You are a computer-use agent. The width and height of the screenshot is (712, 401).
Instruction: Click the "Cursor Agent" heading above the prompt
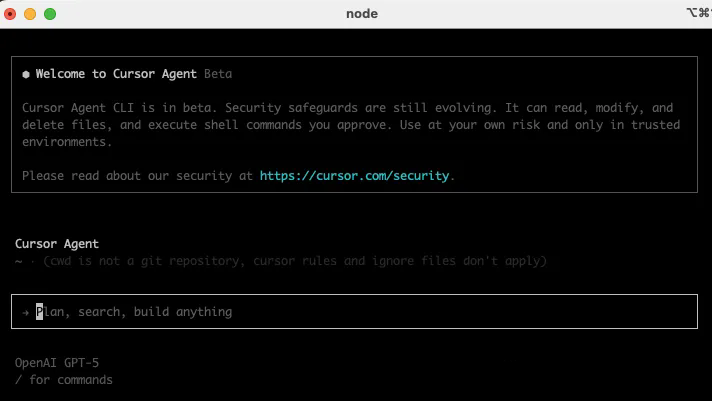coord(57,244)
